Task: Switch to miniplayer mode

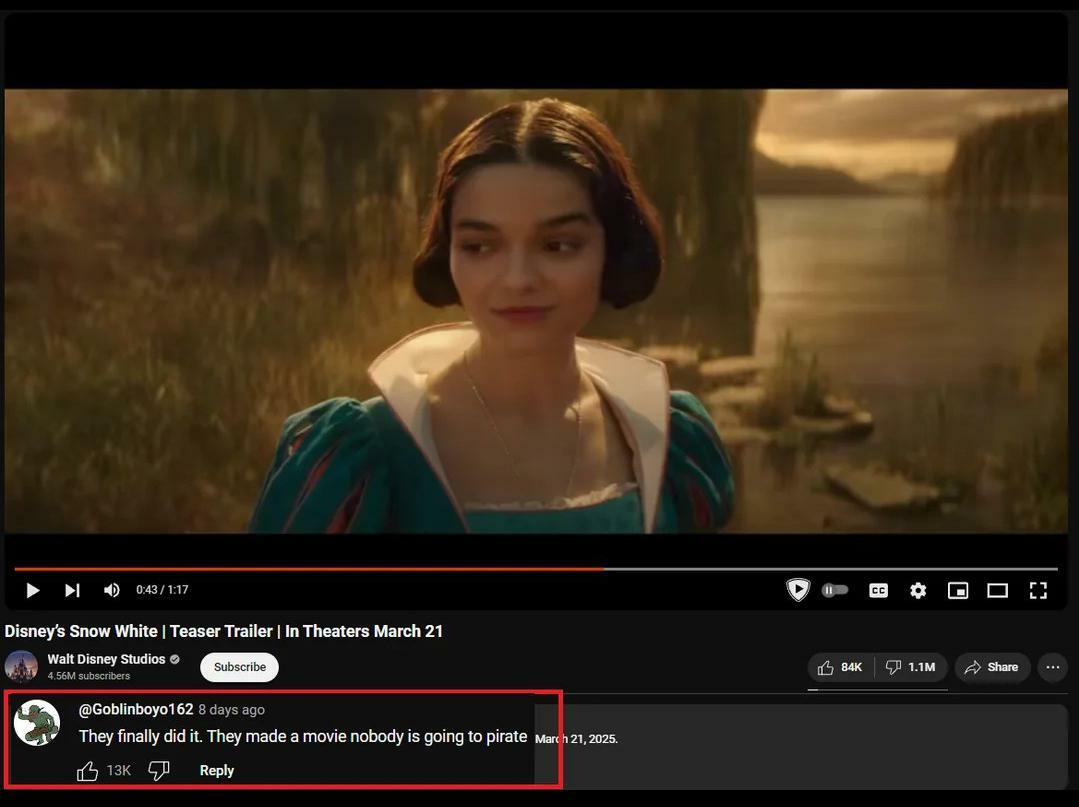Action: (x=958, y=590)
